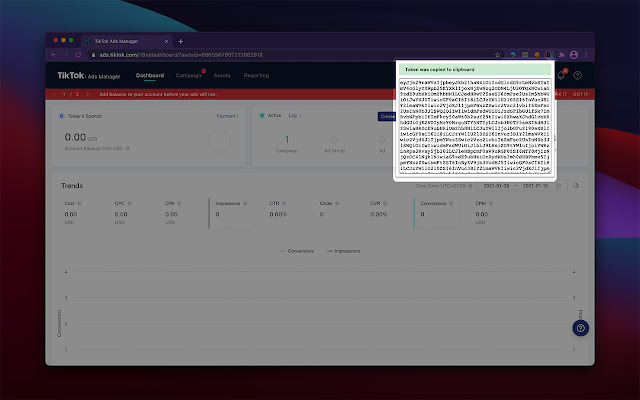Click the TikTok Ads Manager logo

[89, 76]
